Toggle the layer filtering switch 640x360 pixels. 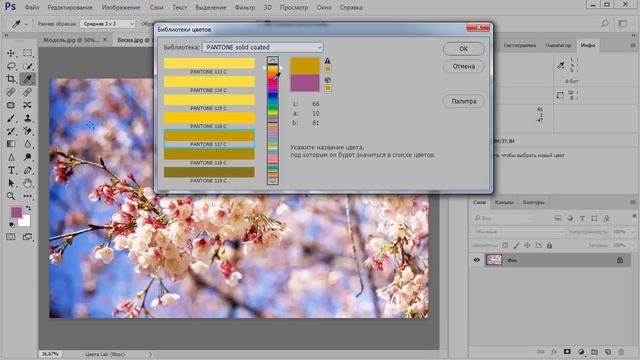click(634, 216)
